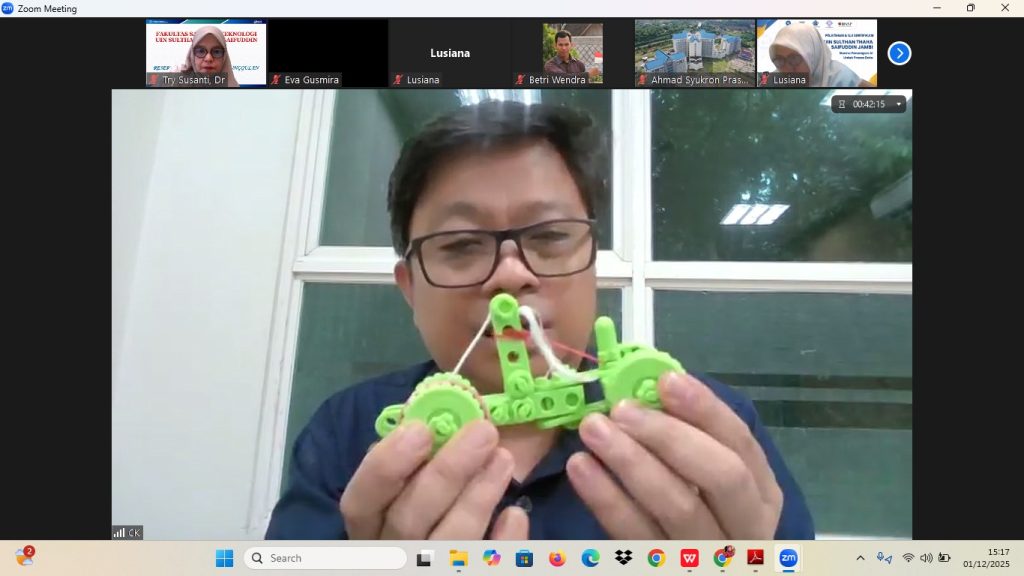Open the Microsoft Store taskbar icon
This screenshot has height=576, width=1024.
click(524, 558)
